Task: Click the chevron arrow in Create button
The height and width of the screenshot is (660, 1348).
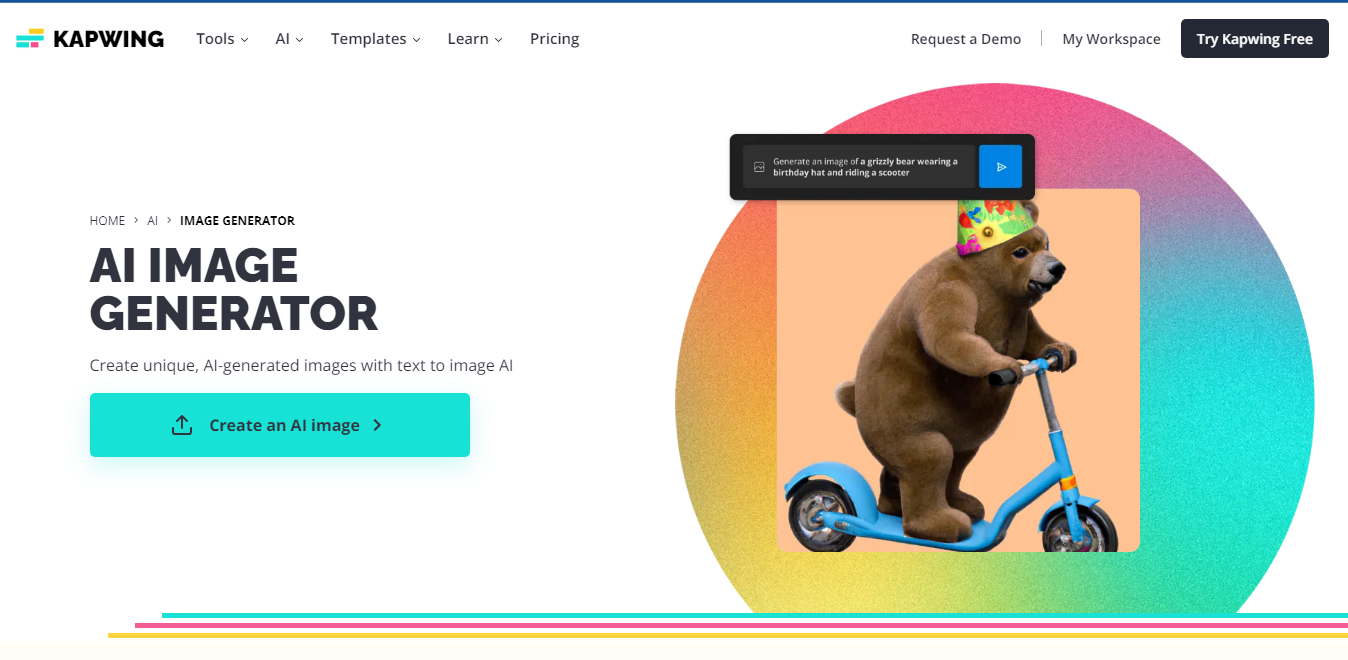Action: pos(377,425)
